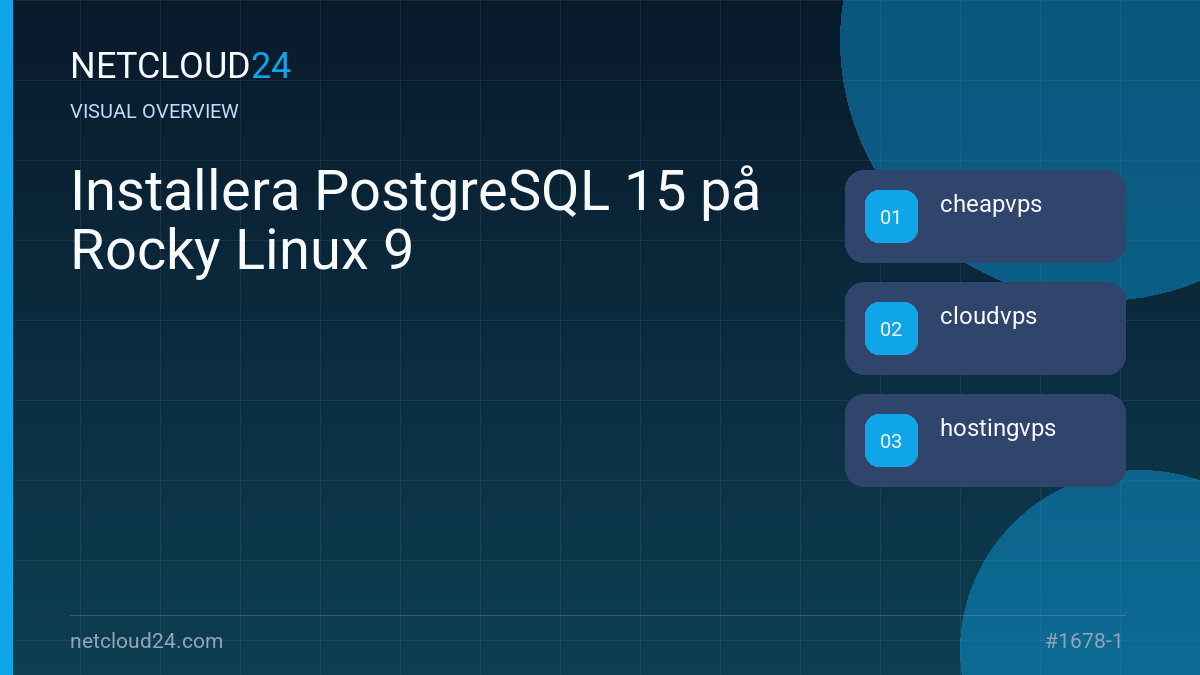1200x675 pixels.
Task: Select the 02 number badge
Action: pyautogui.click(x=891, y=328)
